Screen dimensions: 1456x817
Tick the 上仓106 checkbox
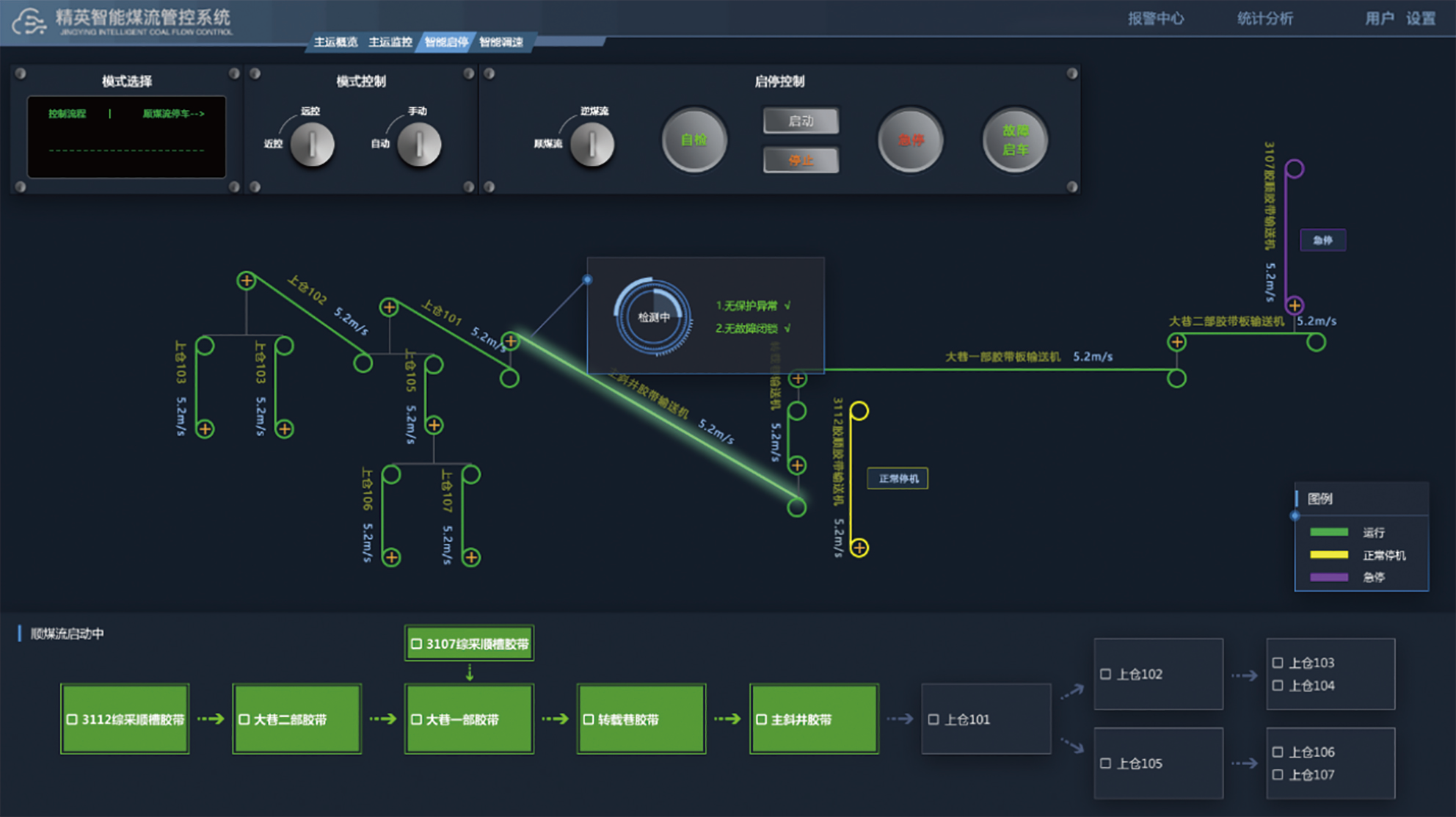(x=1278, y=752)
